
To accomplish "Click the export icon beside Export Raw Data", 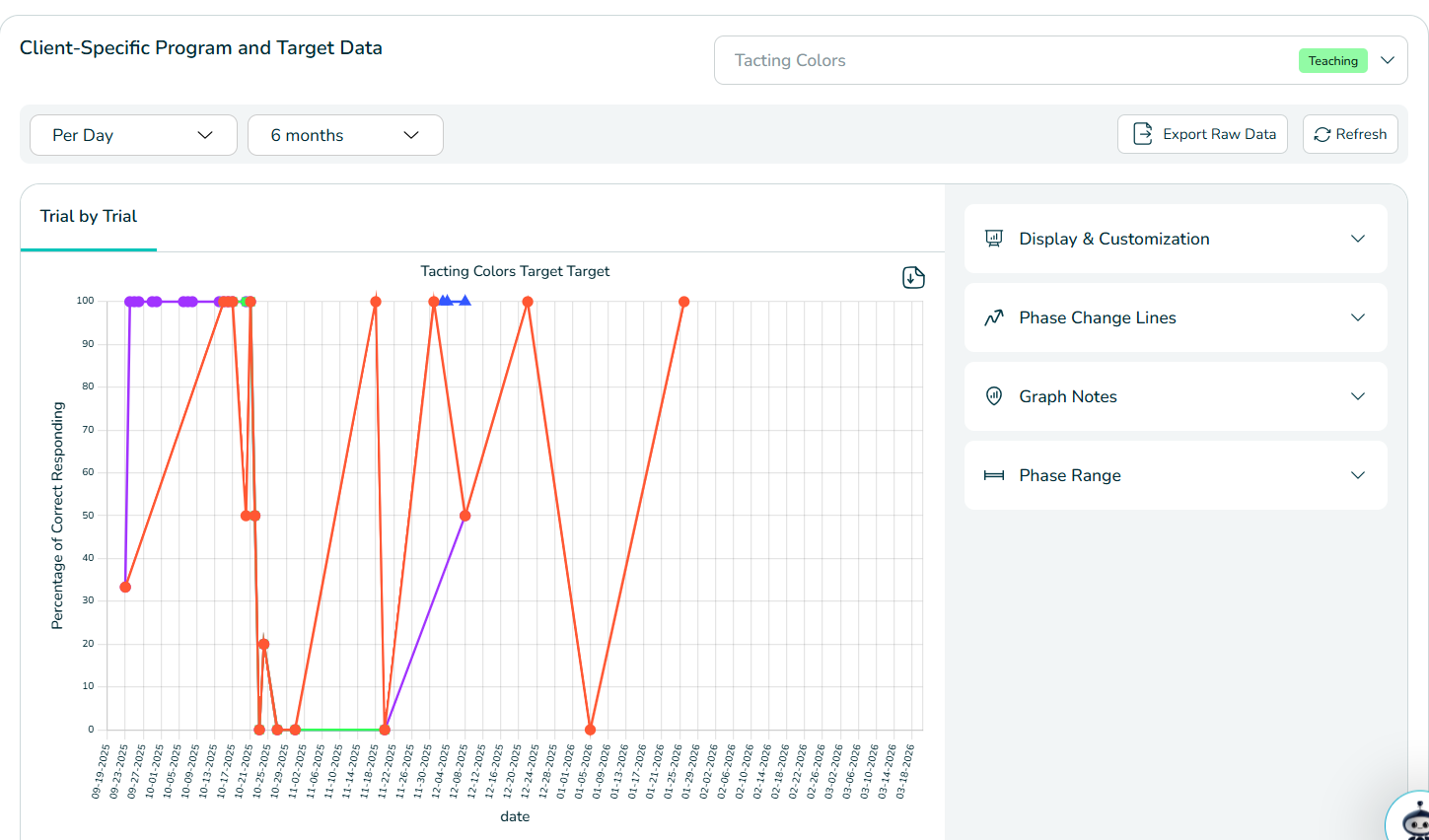I will click(x=1142, y=134).
